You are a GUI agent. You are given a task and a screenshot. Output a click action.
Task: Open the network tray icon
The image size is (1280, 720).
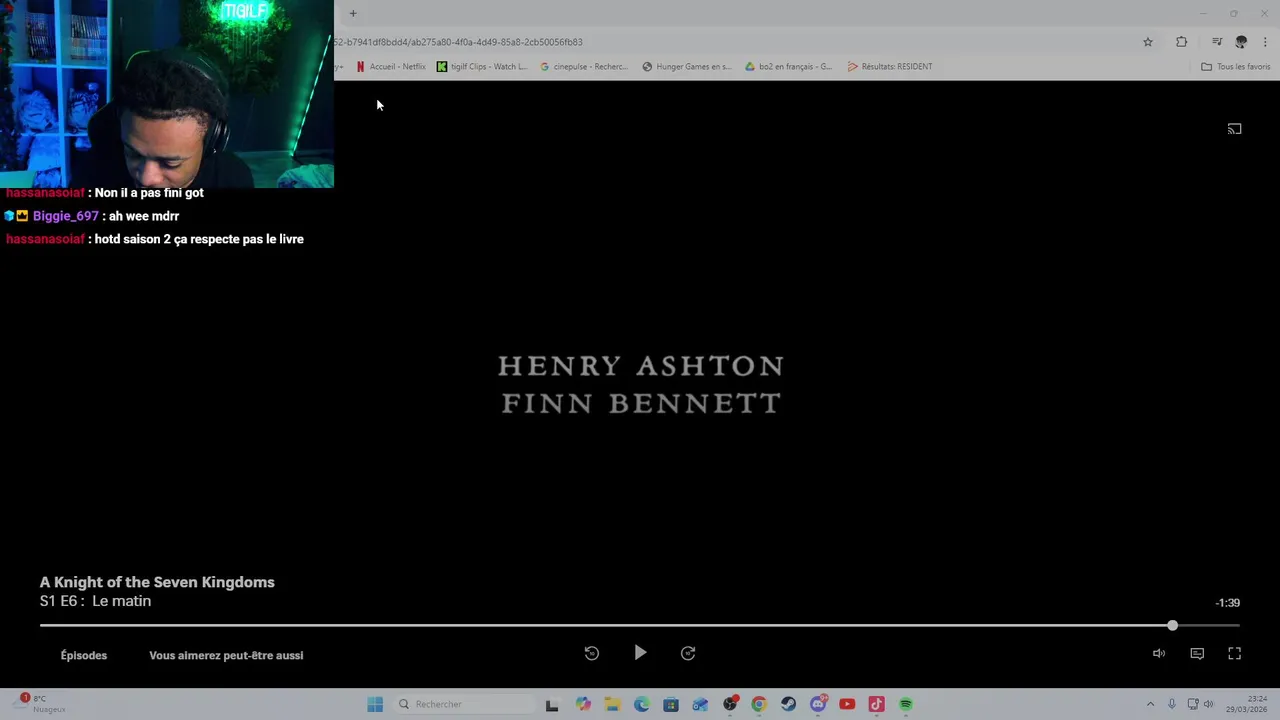coord(1193,704)
